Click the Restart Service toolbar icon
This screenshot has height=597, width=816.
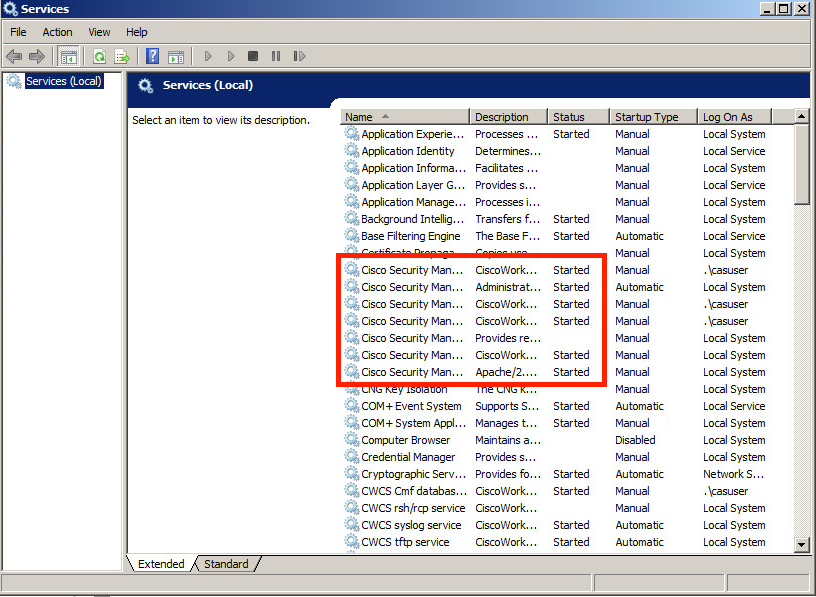point(299,56)
